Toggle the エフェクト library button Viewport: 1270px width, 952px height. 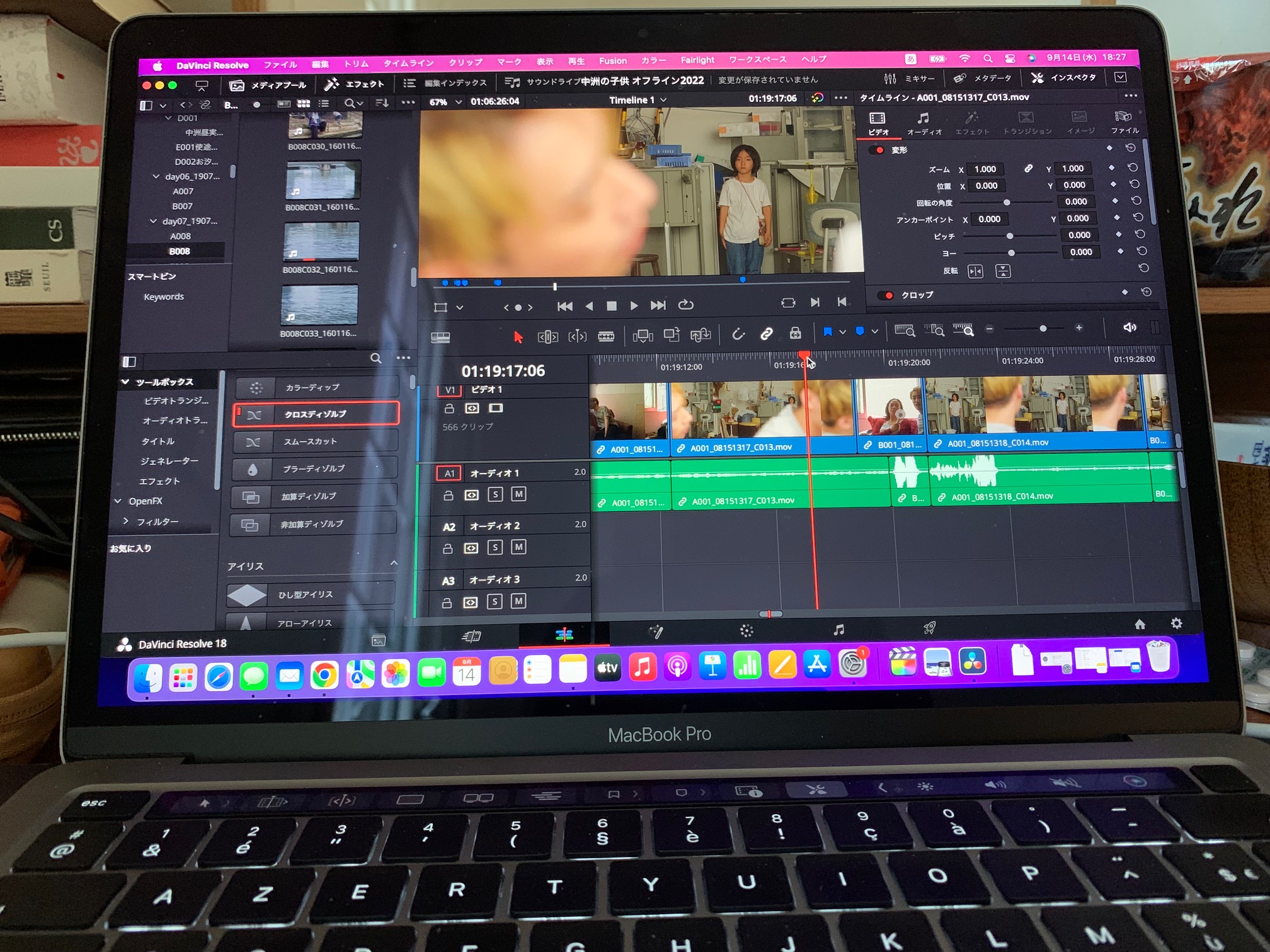click(x=354, y=84)
